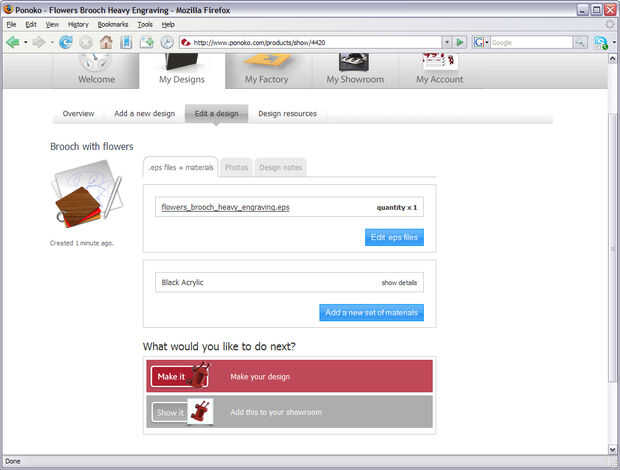Click the quantity x 1 label
620x470 pixels.
pyautogui.click(x=397, y=208)
